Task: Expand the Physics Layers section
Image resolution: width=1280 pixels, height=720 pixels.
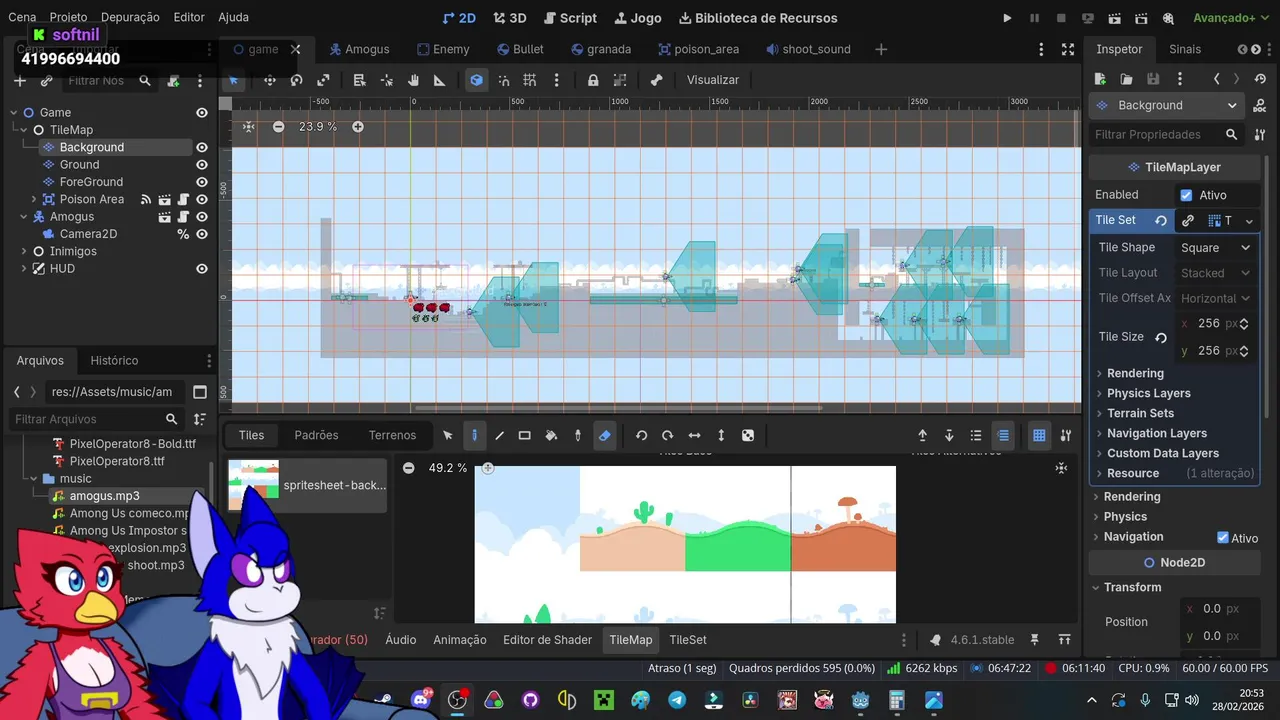Action: coord(1148,393)
